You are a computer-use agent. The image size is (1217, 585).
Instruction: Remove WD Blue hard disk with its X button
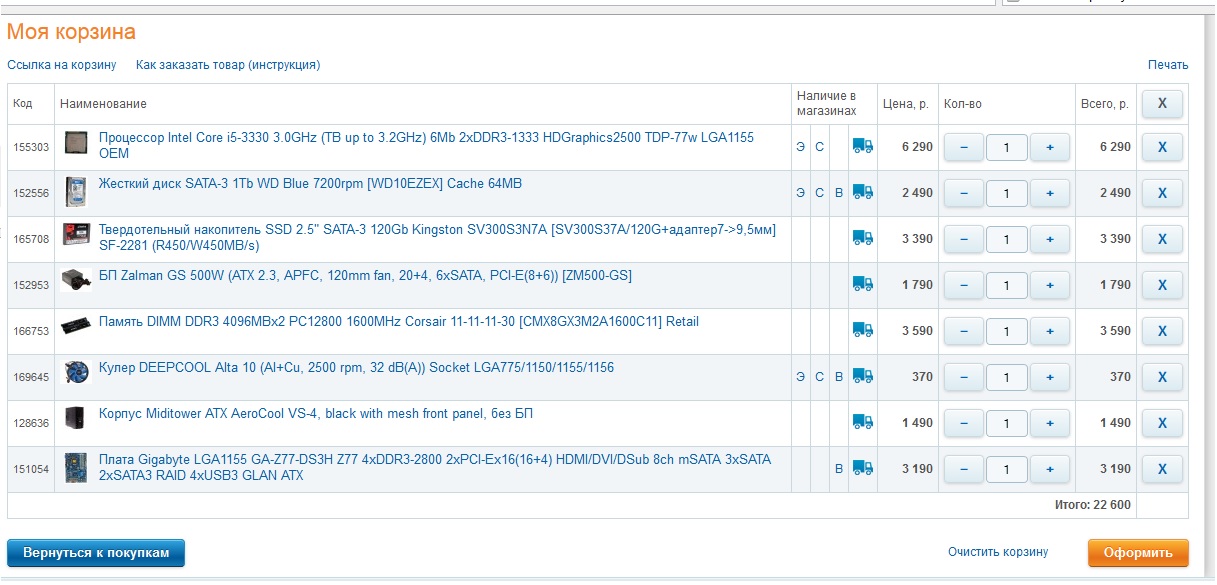coord(1162,193)
